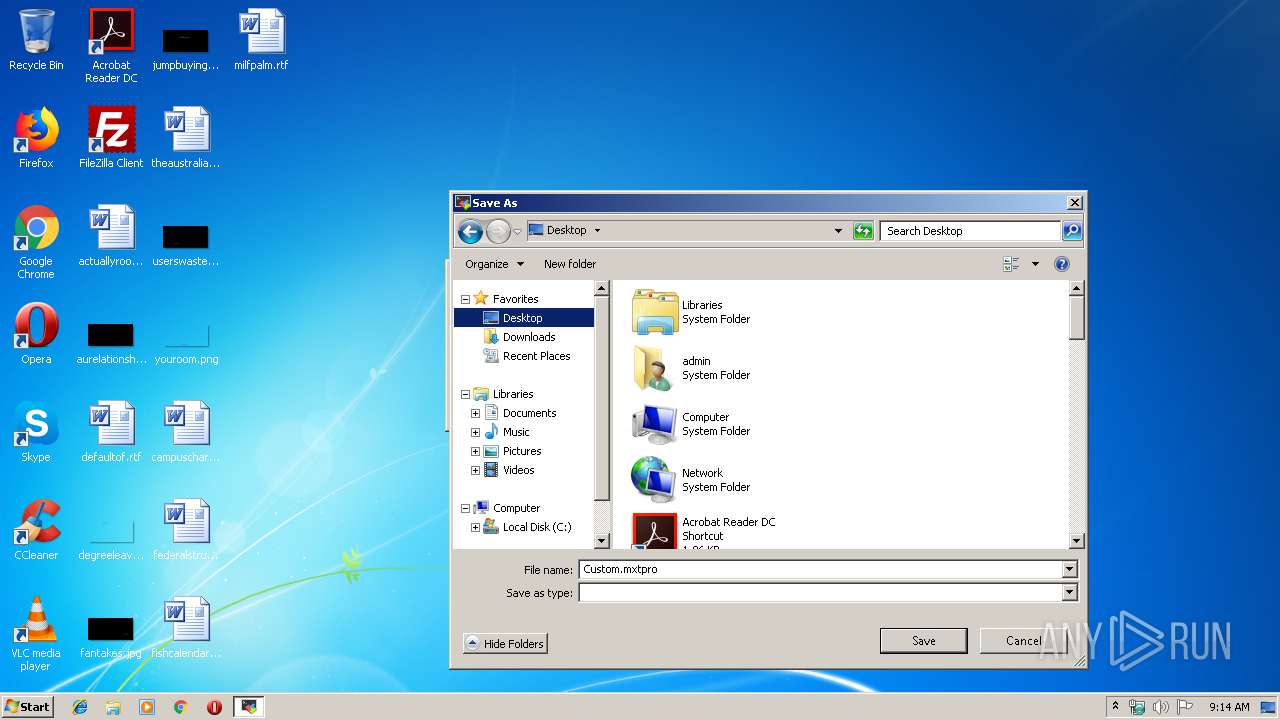Open the dialog help icon
This screenshot has height=720, width=1280.
[x=1062, y=264]
